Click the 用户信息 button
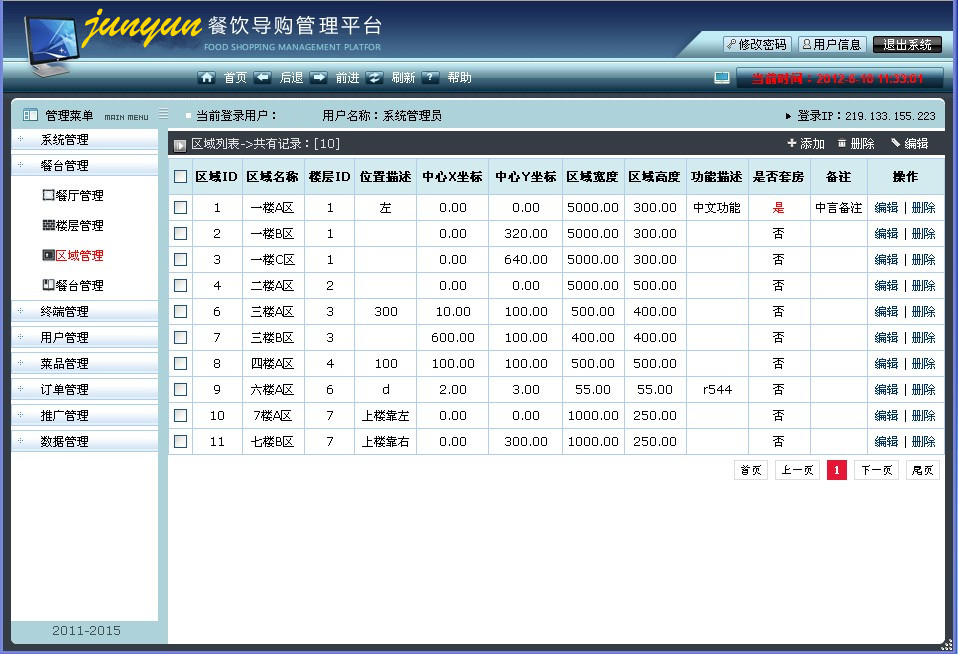The image size is (958, 654). (832, 44)
